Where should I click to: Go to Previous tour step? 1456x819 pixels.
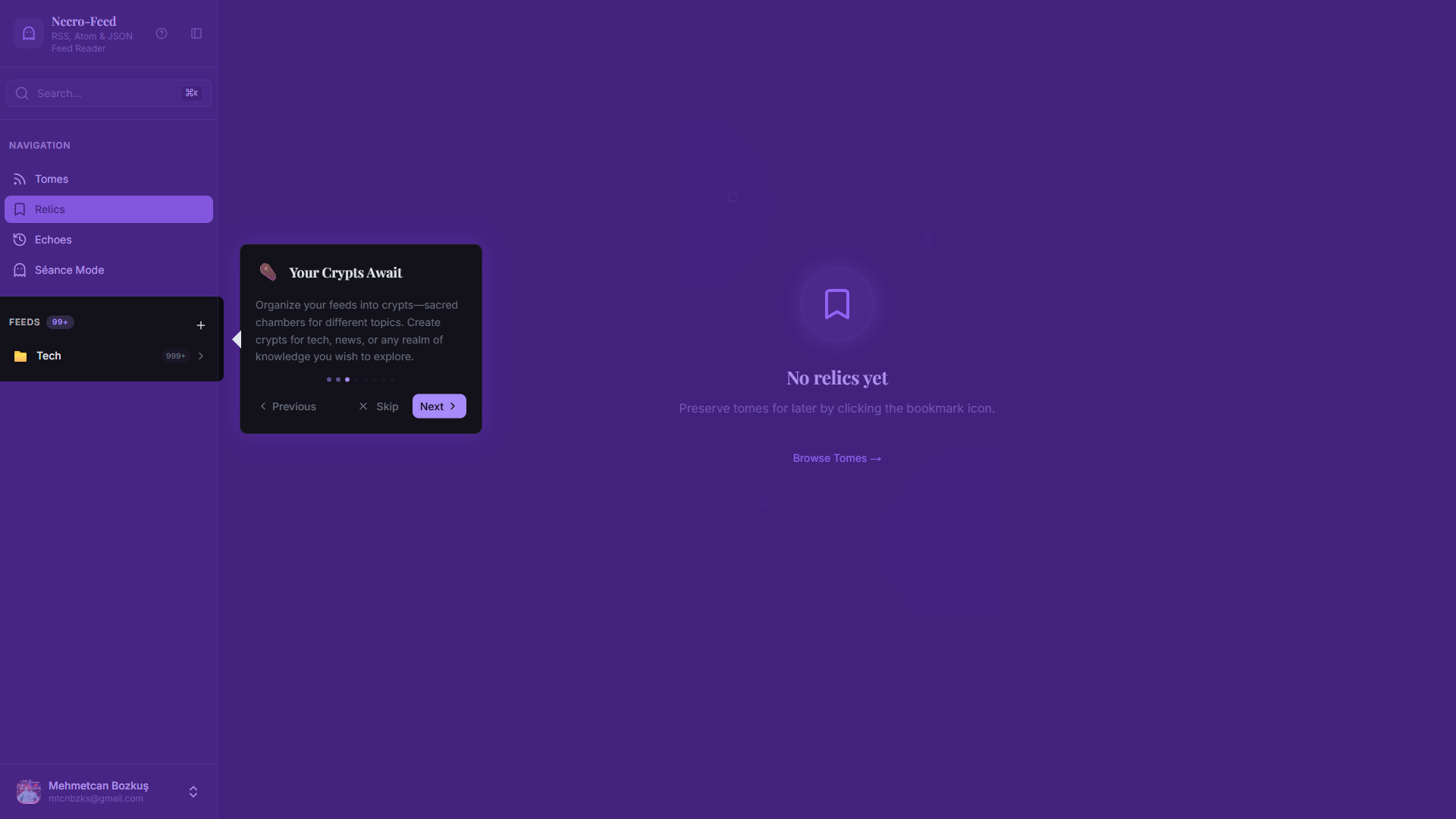[287, 406]
